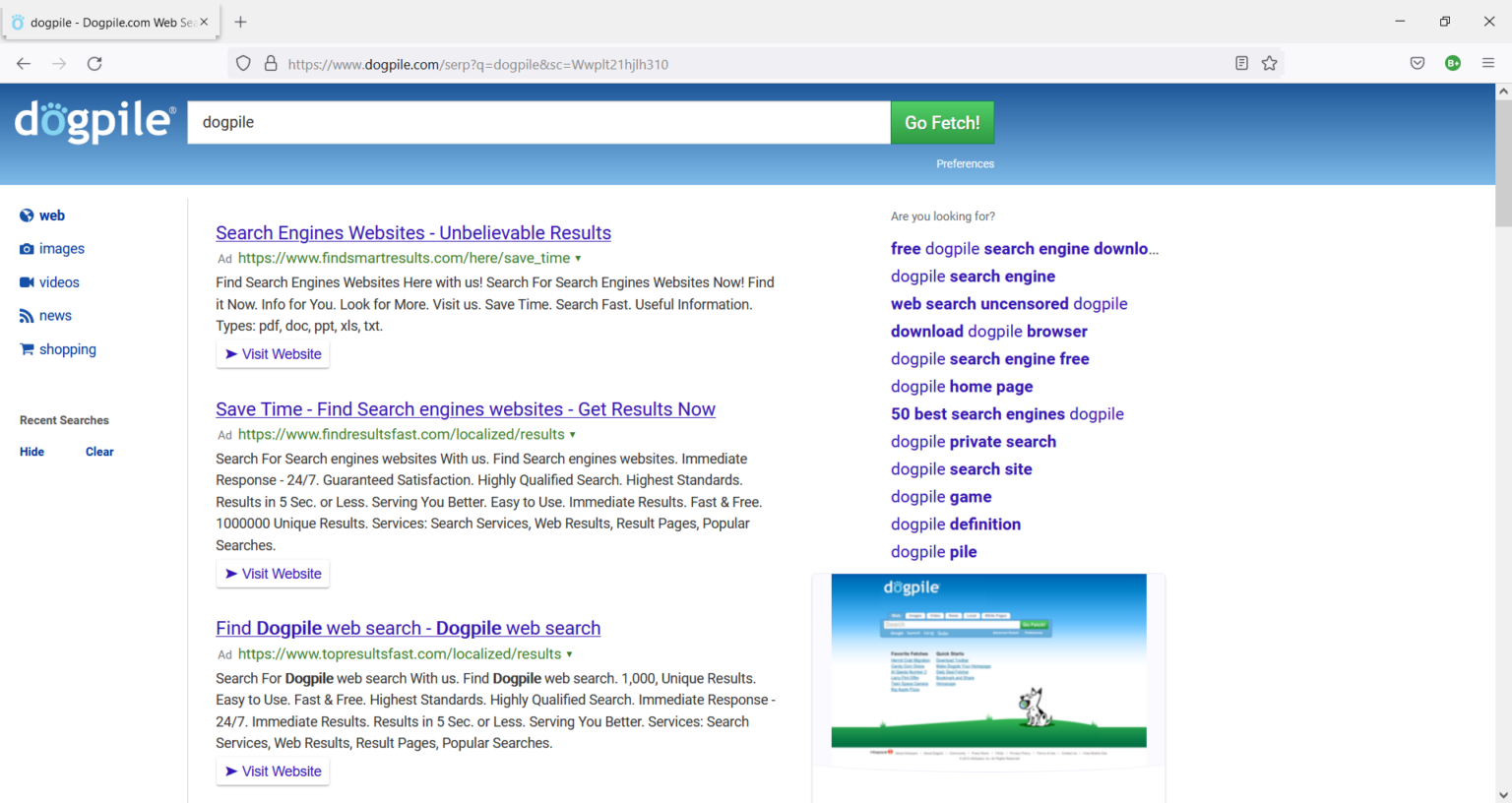This screenshot has height=803, width=1512.
Task: Clear recent searches
Action: coord(98,451)
